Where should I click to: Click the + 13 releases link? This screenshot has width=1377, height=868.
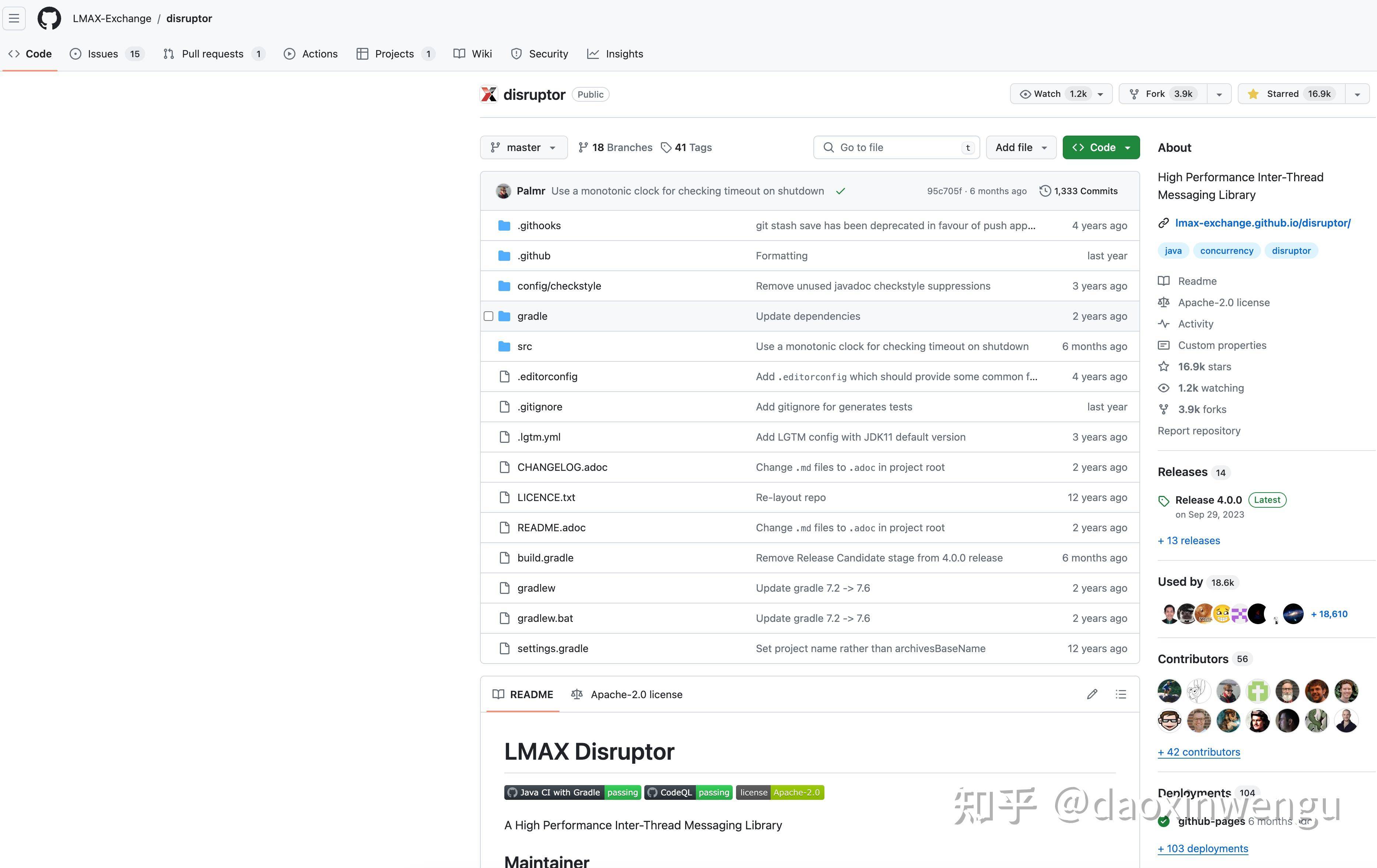tap(1189, 540)
